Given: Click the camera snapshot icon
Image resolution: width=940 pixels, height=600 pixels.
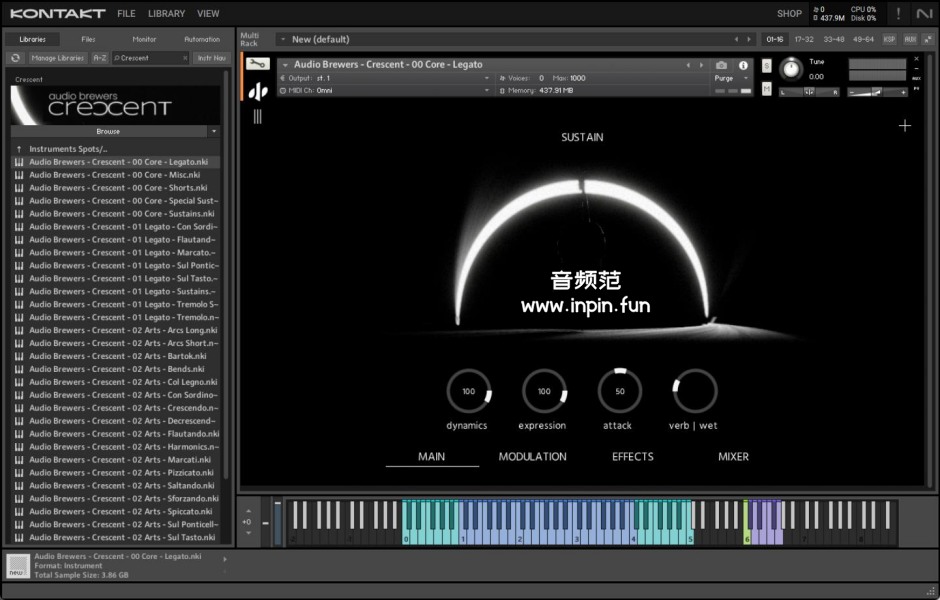Looking at the screenshot, I should tap(722, 65).
